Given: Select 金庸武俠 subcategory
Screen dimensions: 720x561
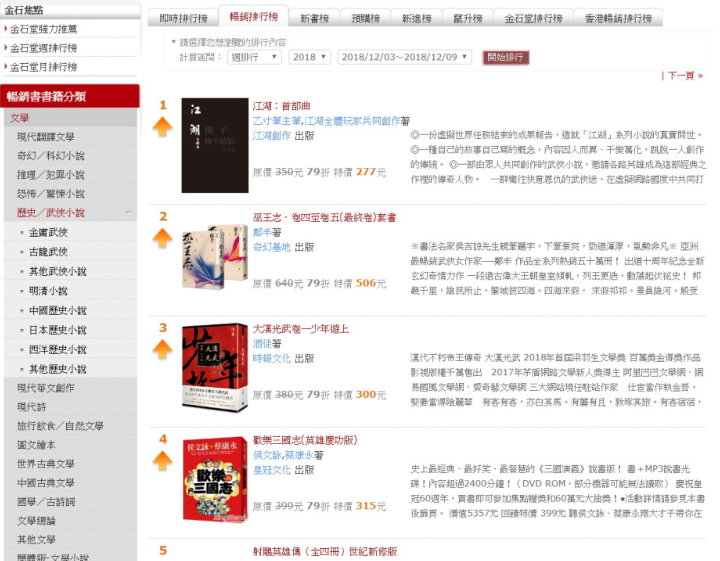Looking at the screenshot, I should pos(48,232).
